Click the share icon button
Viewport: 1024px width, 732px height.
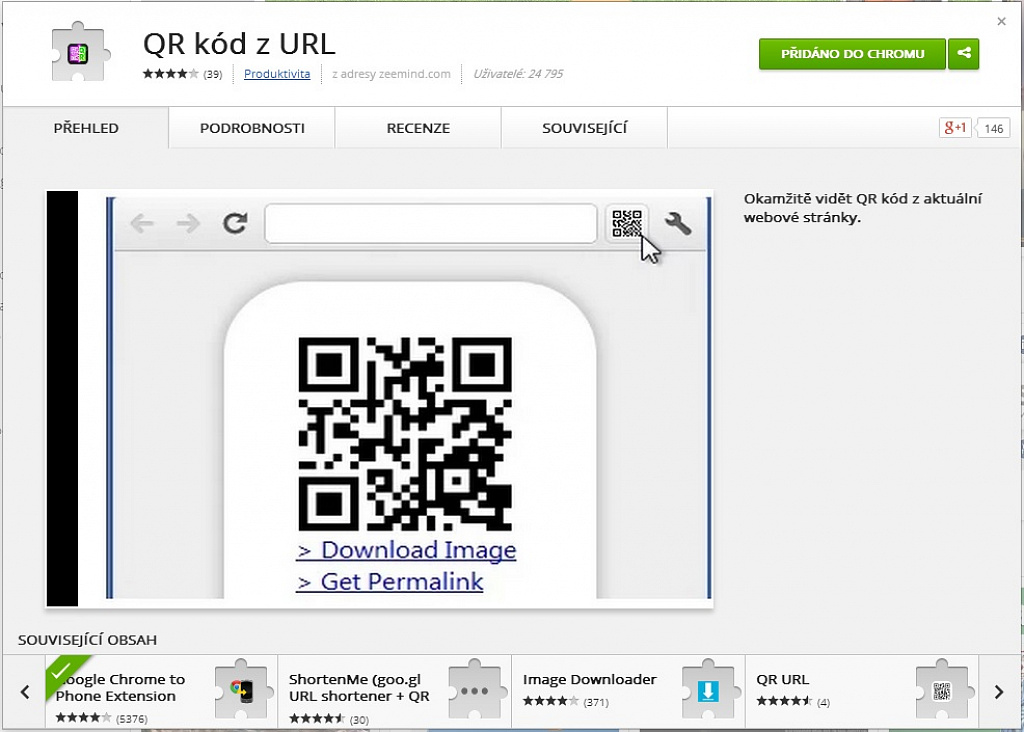point(964,54)
